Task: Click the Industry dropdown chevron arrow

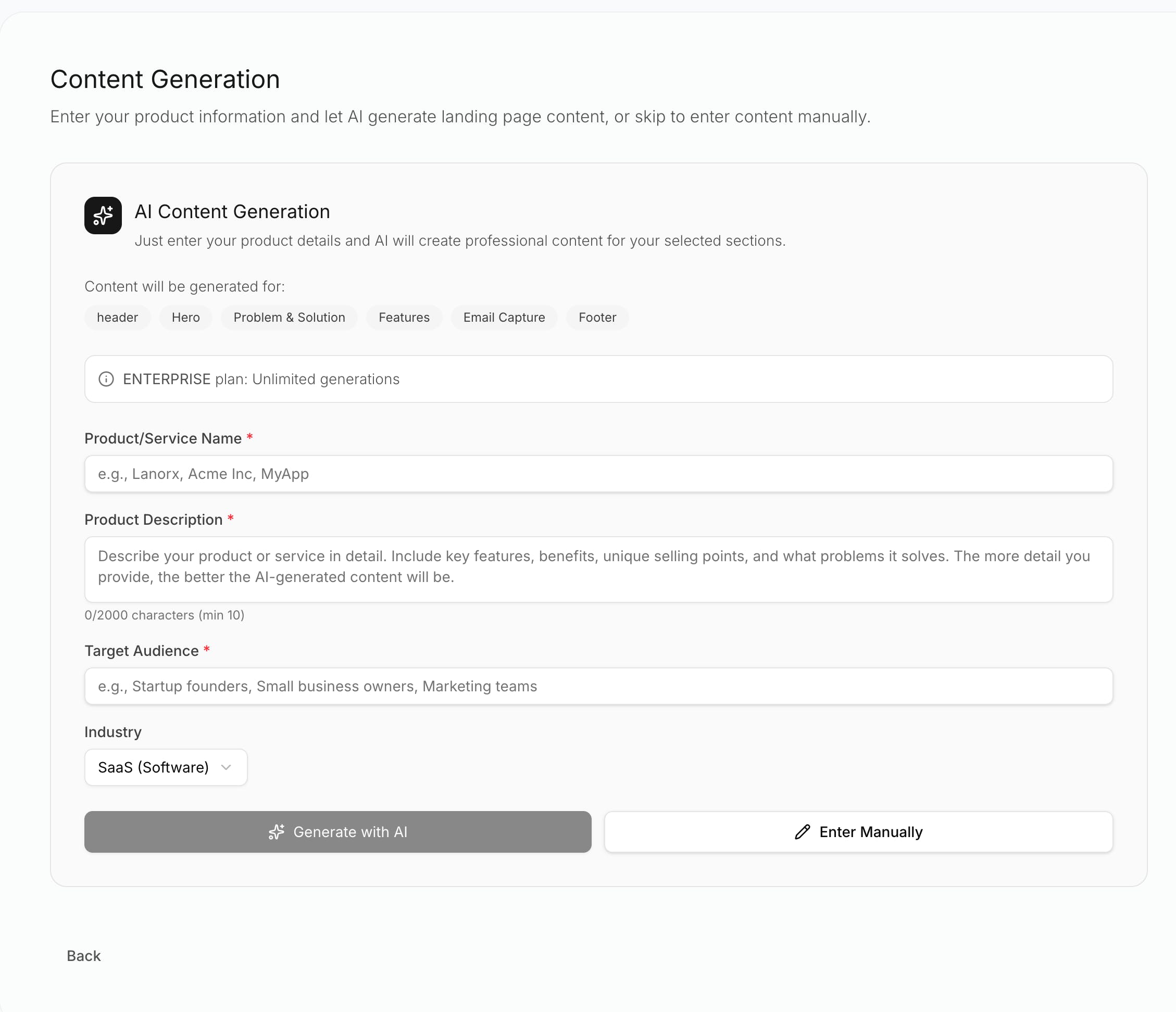Action: [227, 767]
